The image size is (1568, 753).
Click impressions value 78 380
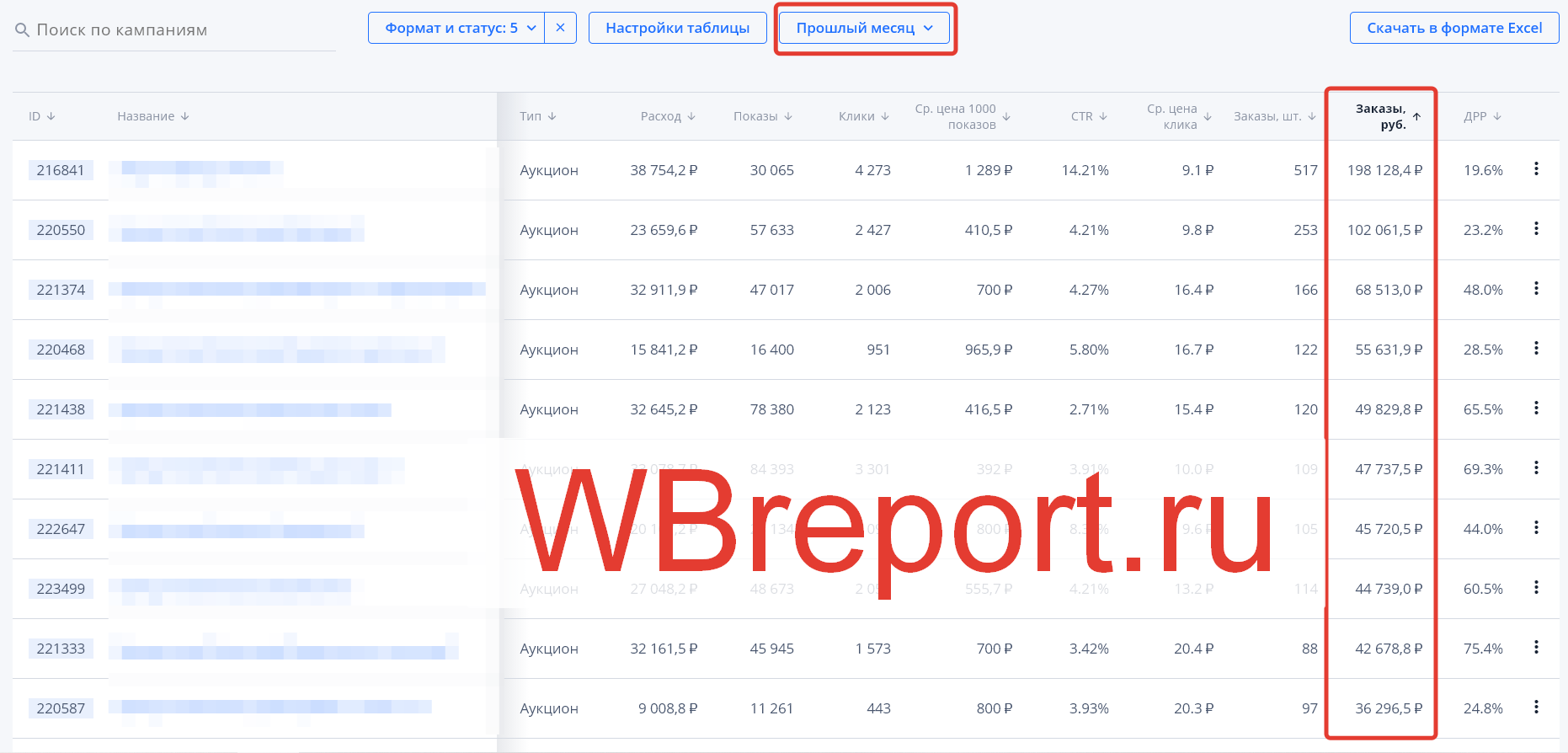[772, 409]
